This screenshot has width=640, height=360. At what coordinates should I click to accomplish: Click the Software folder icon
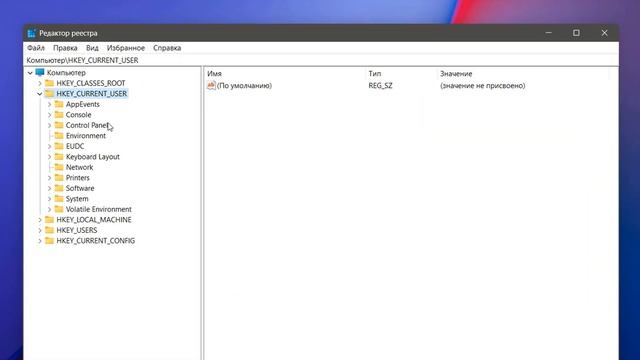coord(59,188)
